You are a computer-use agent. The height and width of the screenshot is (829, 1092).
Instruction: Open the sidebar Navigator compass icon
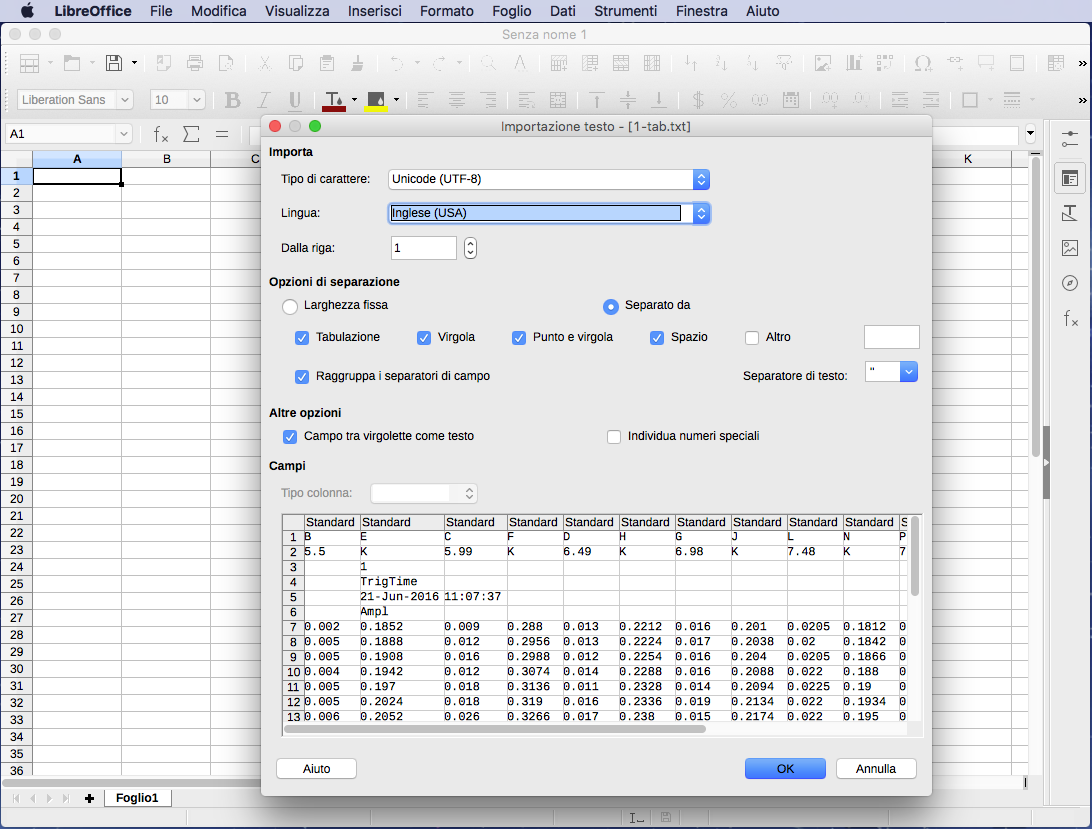pyautogui.click(x=1070, y=283)
